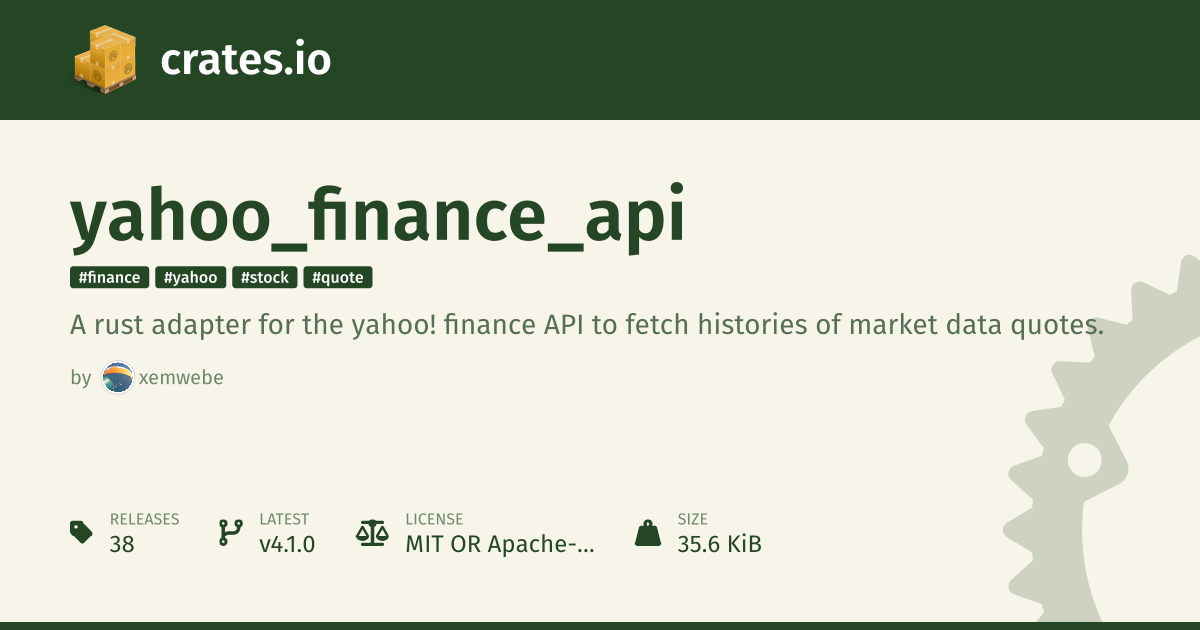The width and height of the screenshot is (1200, 630).
Task: Open the xemwebe author name
Action: tap(180, 378)
